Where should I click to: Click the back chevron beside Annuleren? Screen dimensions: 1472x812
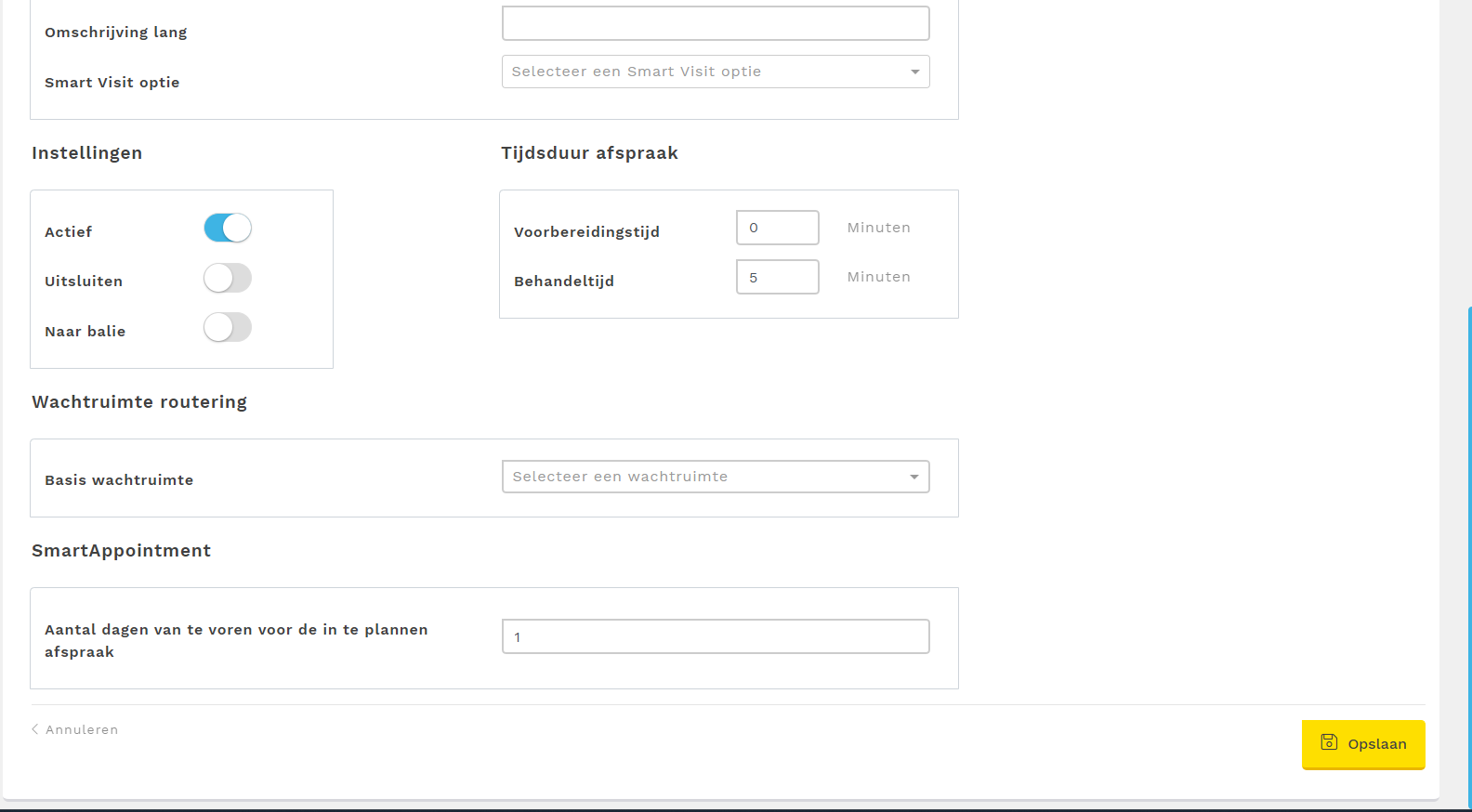coord(35,729)
